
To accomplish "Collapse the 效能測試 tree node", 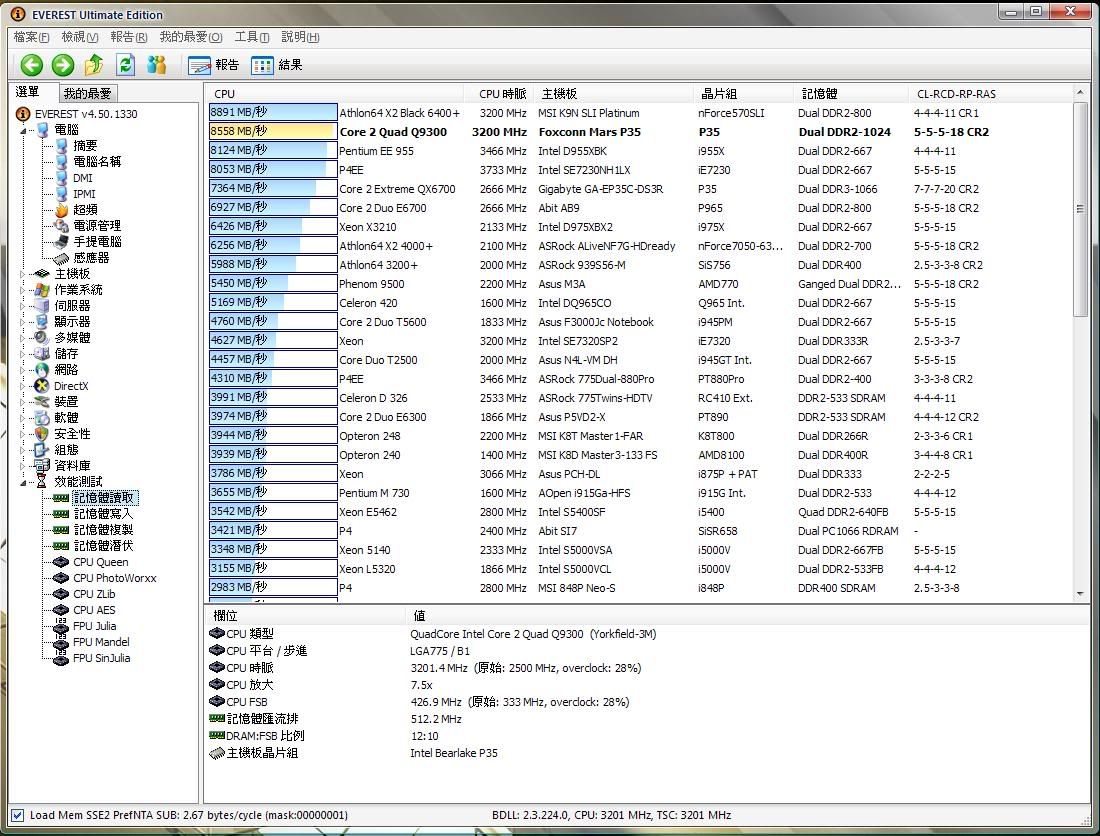I will (22, 483).
